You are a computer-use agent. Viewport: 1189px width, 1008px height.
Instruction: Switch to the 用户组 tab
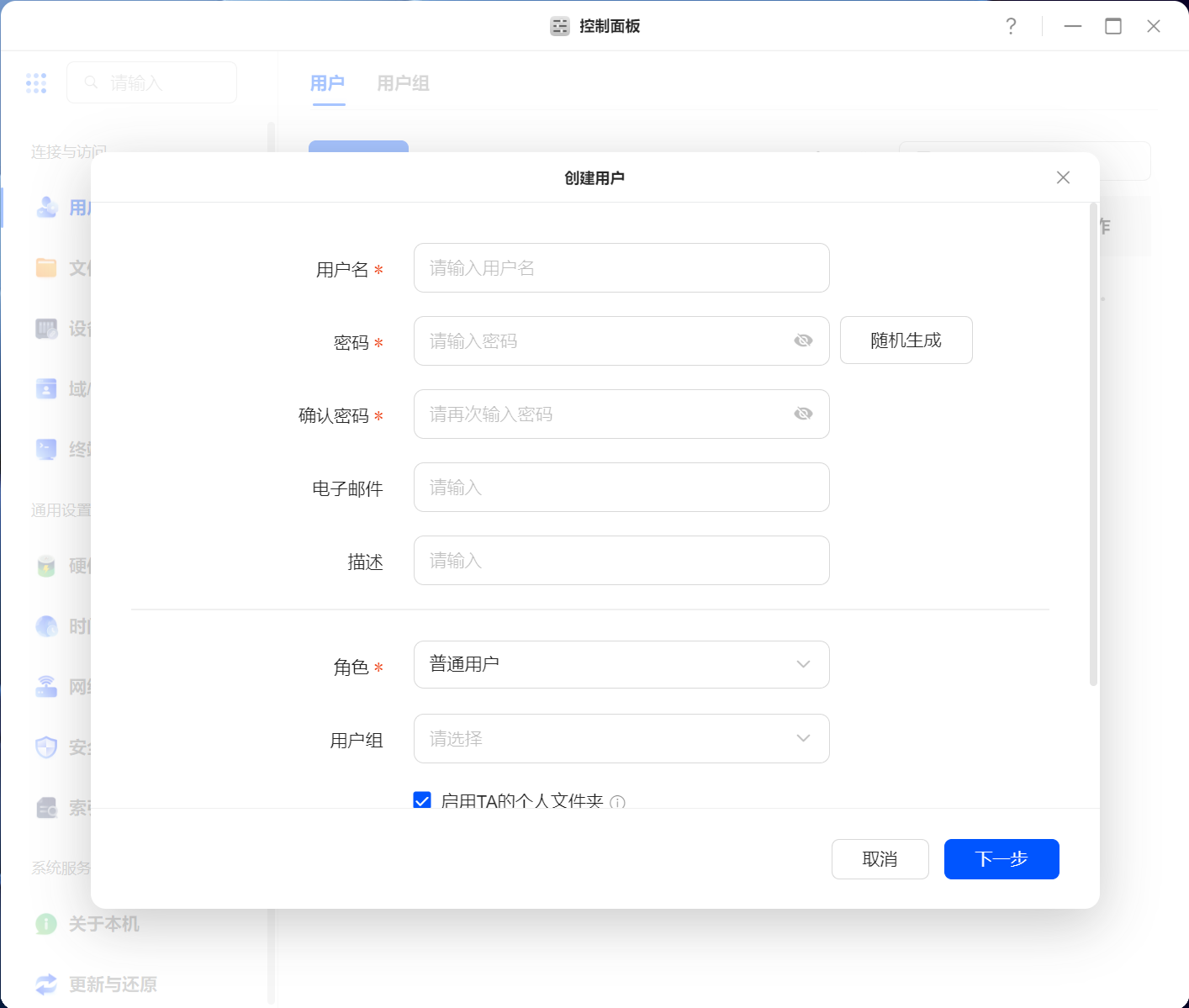coord(404,83)
